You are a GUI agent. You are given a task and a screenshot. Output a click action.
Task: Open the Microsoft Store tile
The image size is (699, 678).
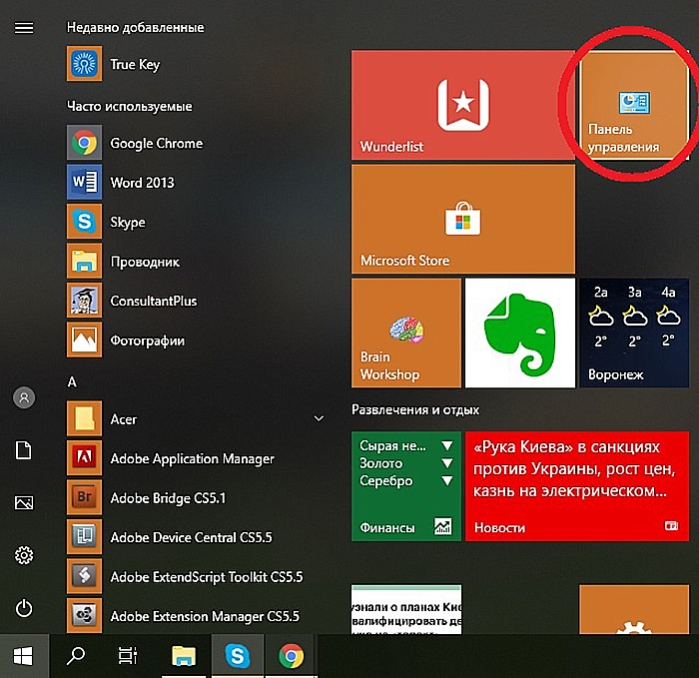coord(463,219)
